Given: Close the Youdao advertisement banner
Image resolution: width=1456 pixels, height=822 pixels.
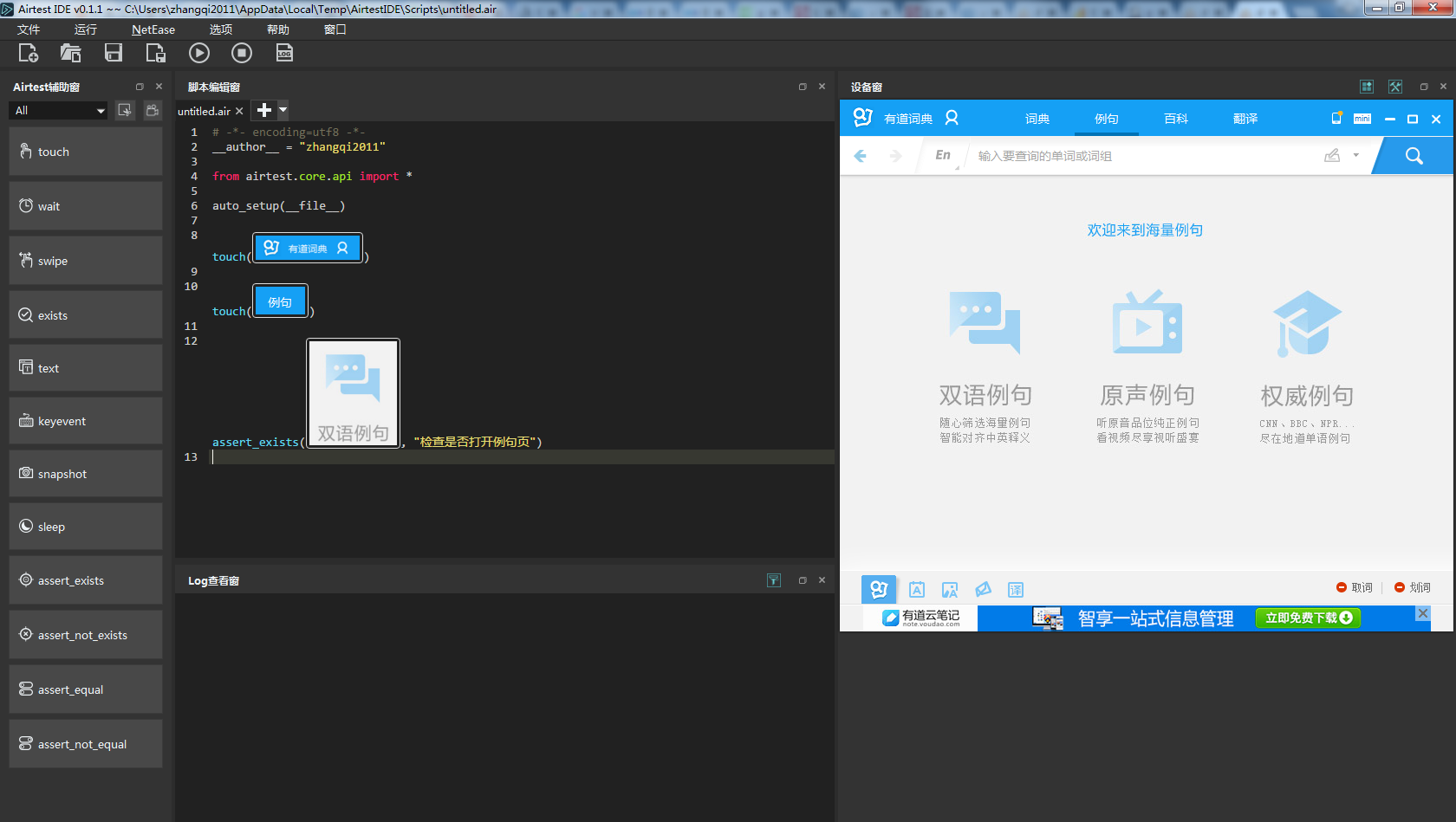Looking at the screenshot, I should click(x=1422, y=613).
